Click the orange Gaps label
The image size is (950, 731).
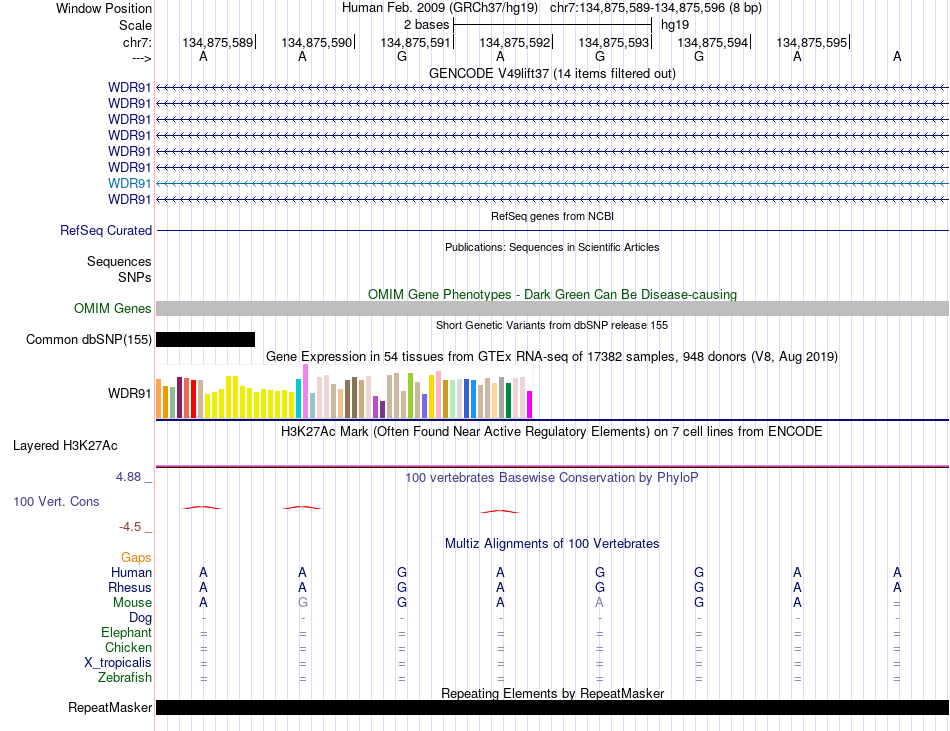pyautogui.click(x=136, y=557)
